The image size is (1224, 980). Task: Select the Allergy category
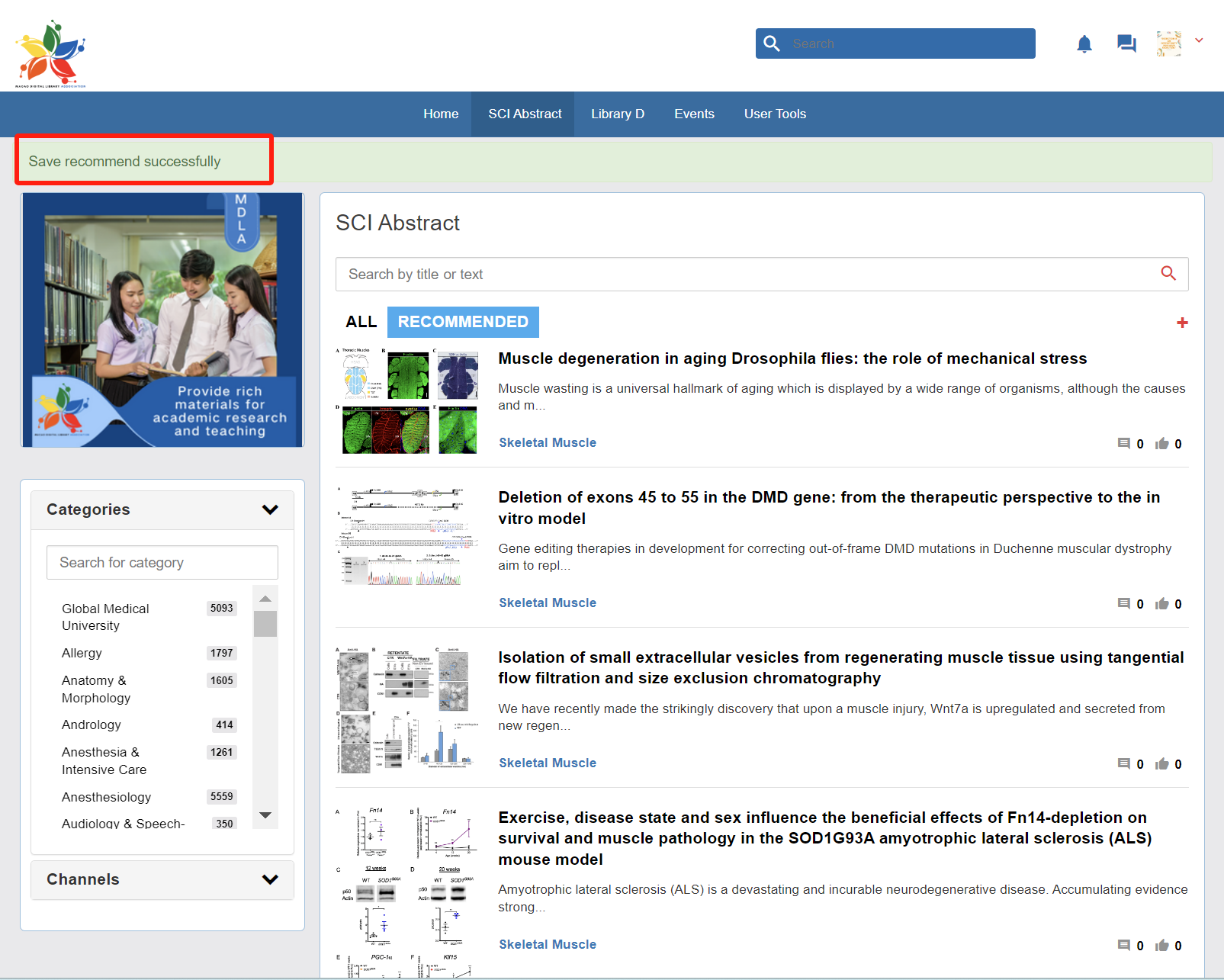click(x=82, y=653)
